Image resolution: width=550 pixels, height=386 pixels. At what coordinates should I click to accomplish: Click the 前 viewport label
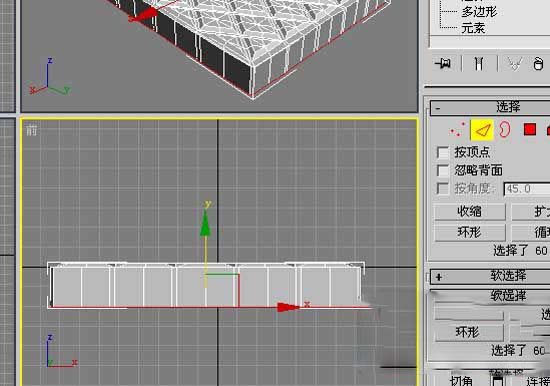pyautogui.click(x=31, y=131)
